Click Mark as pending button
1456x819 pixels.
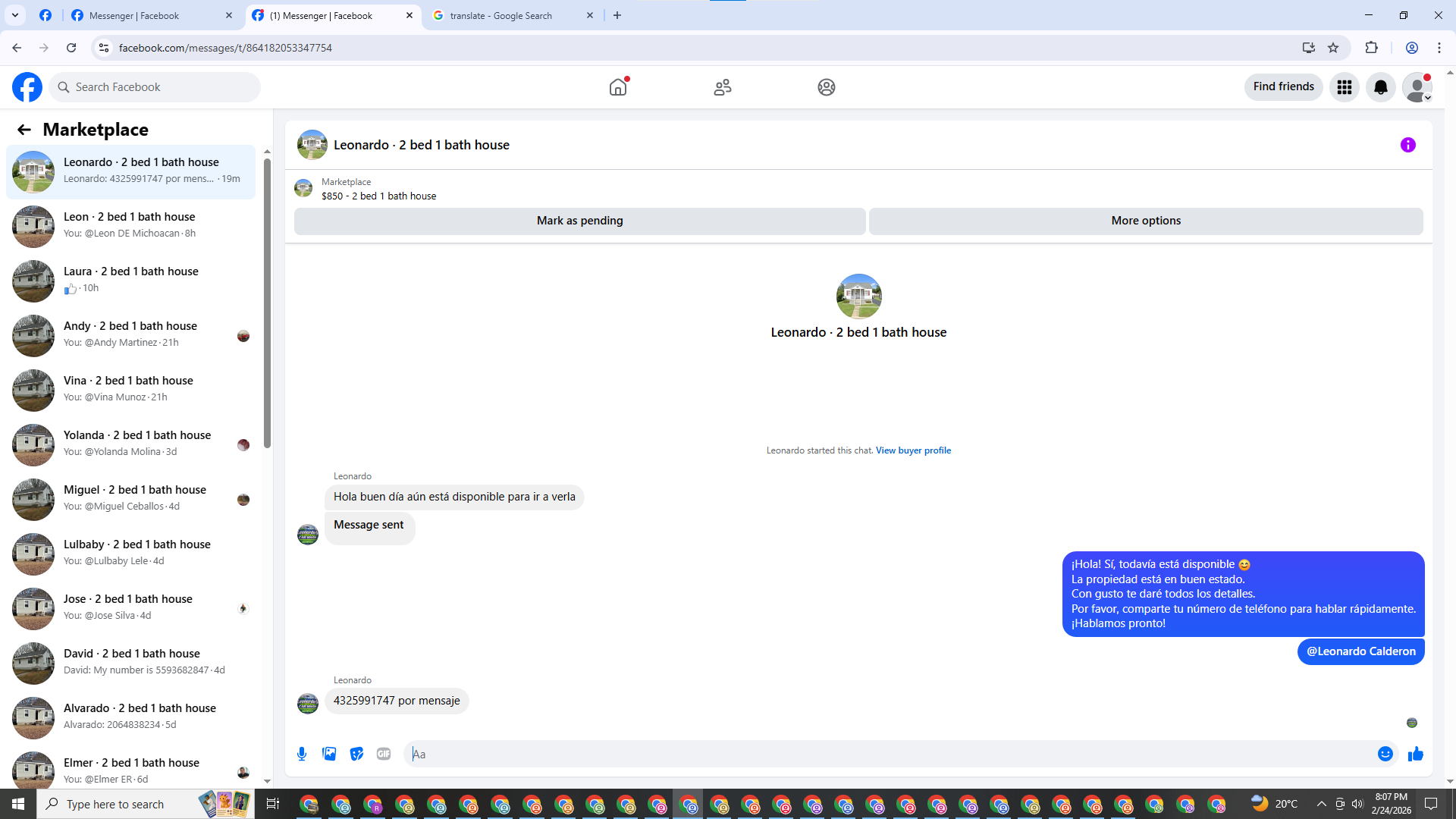579,221
